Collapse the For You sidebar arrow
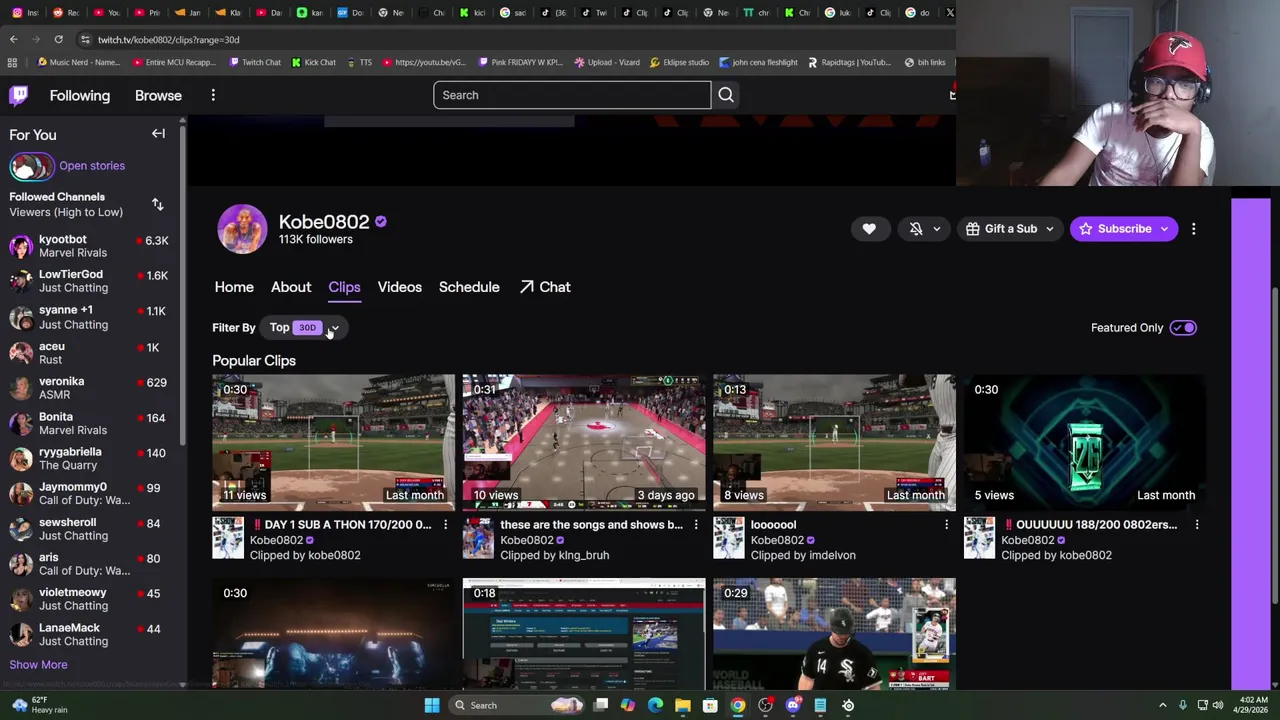Screen dimensions: 1280x720 click(158, 134)
